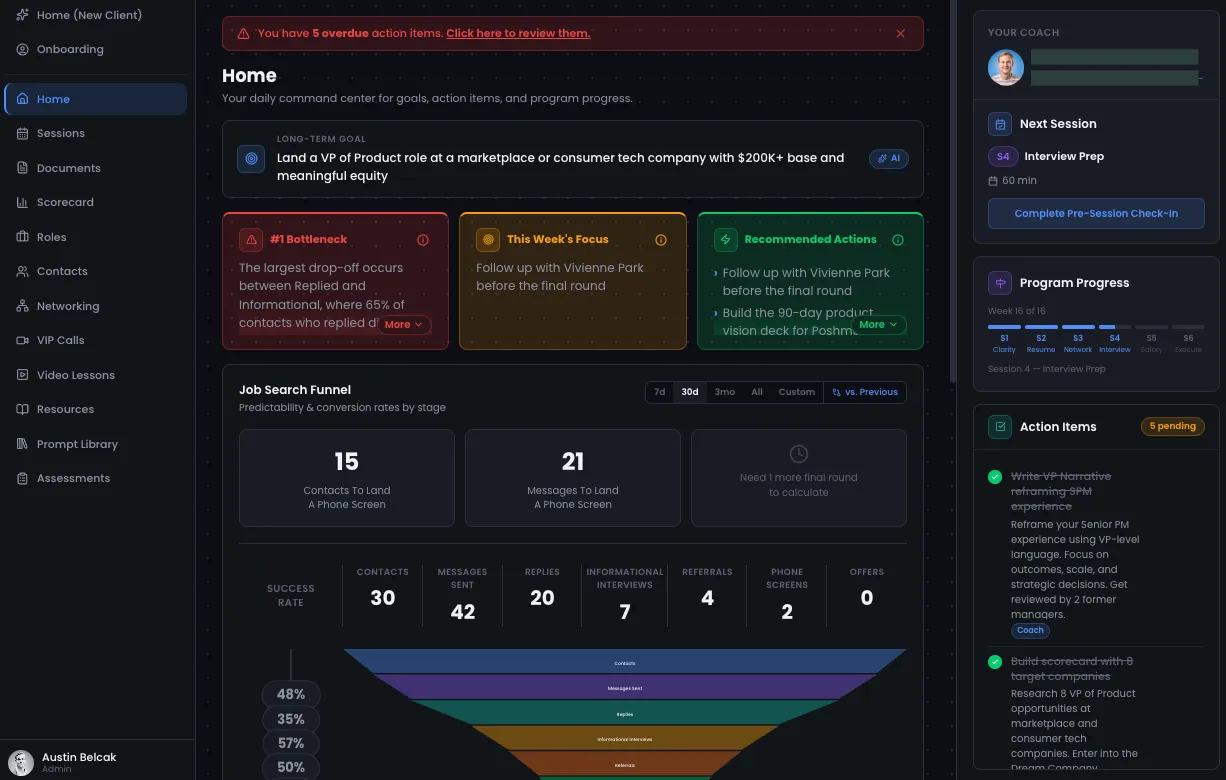
Task: Show info for Recommended Actions card
Action: tap(898, 240)
